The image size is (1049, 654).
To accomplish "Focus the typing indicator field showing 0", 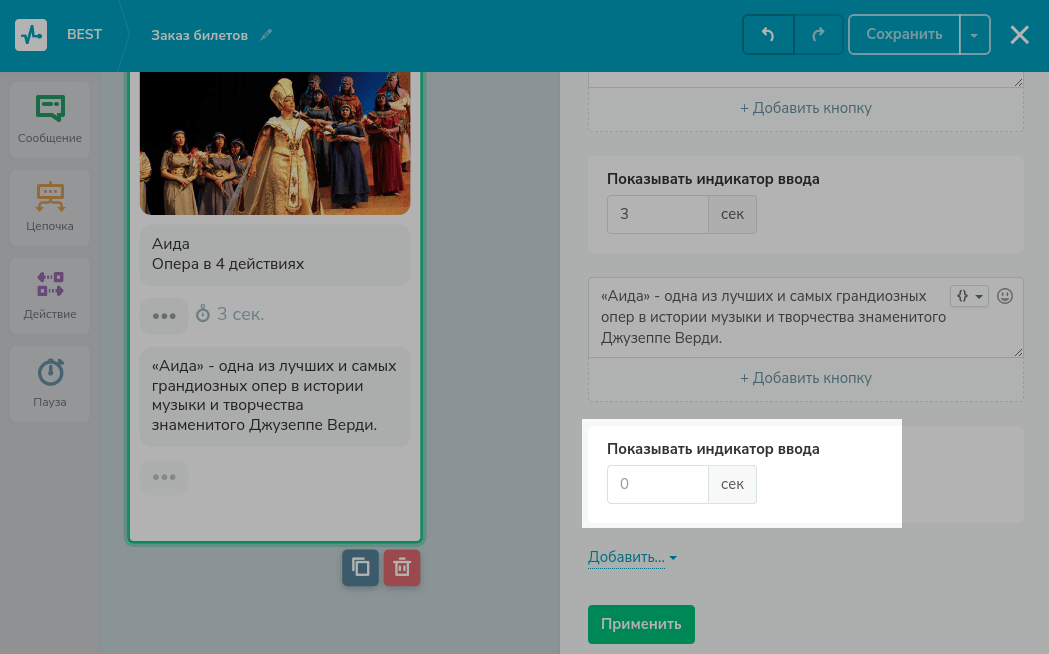I will click(x=657, y=484).
